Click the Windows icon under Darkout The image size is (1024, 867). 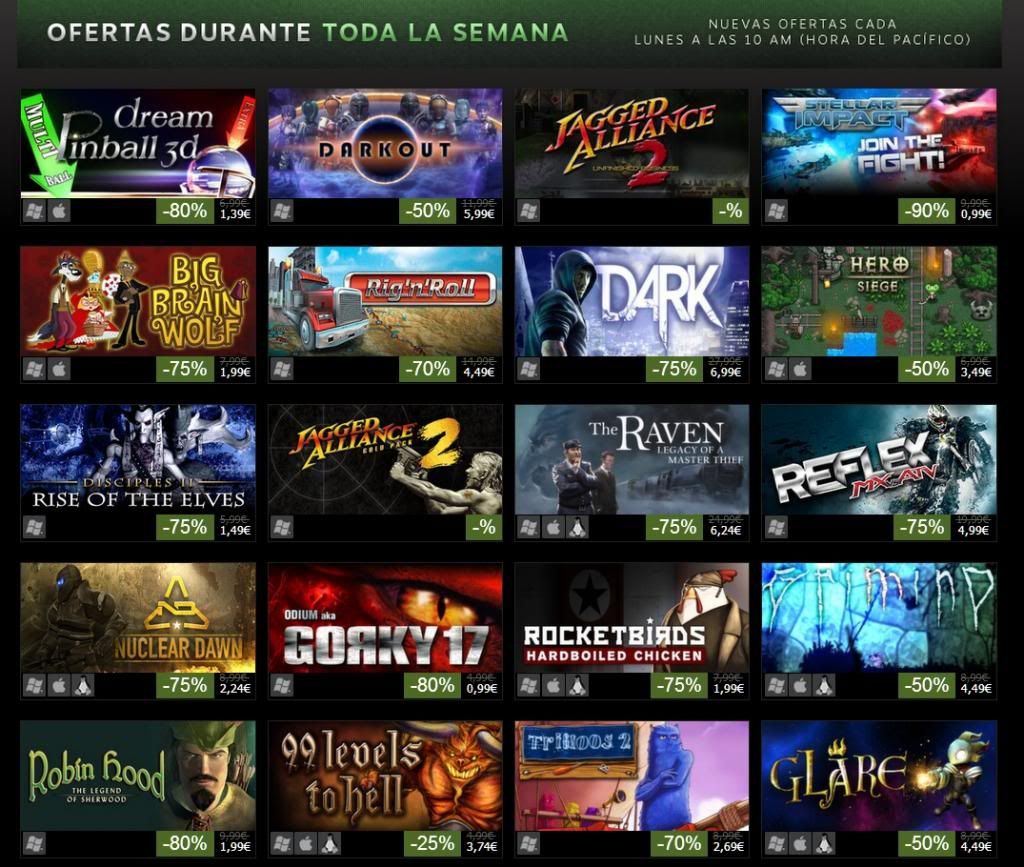(x=281, y=211)
